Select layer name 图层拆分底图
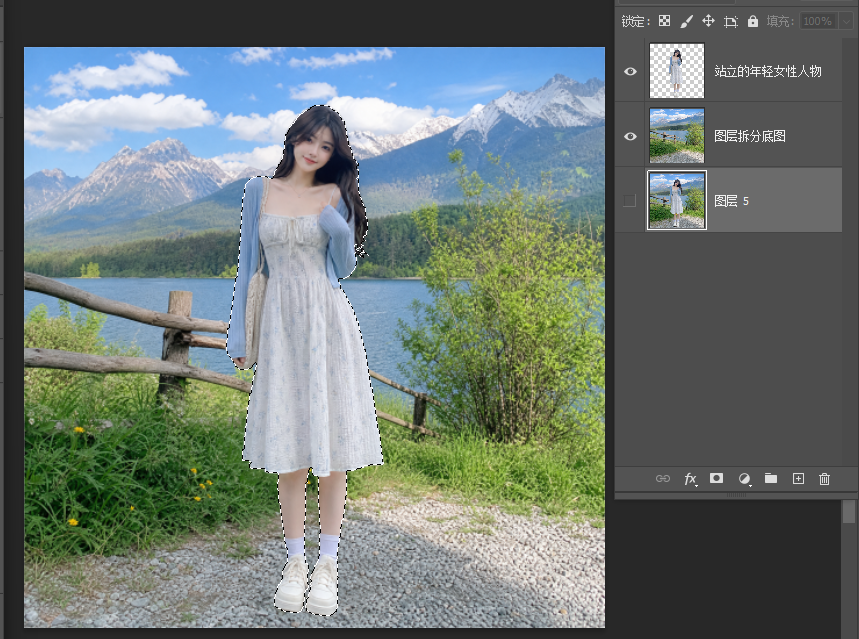The height and width of the screenshot is (639, 859). pyautogui.click(x=750, y=136)
